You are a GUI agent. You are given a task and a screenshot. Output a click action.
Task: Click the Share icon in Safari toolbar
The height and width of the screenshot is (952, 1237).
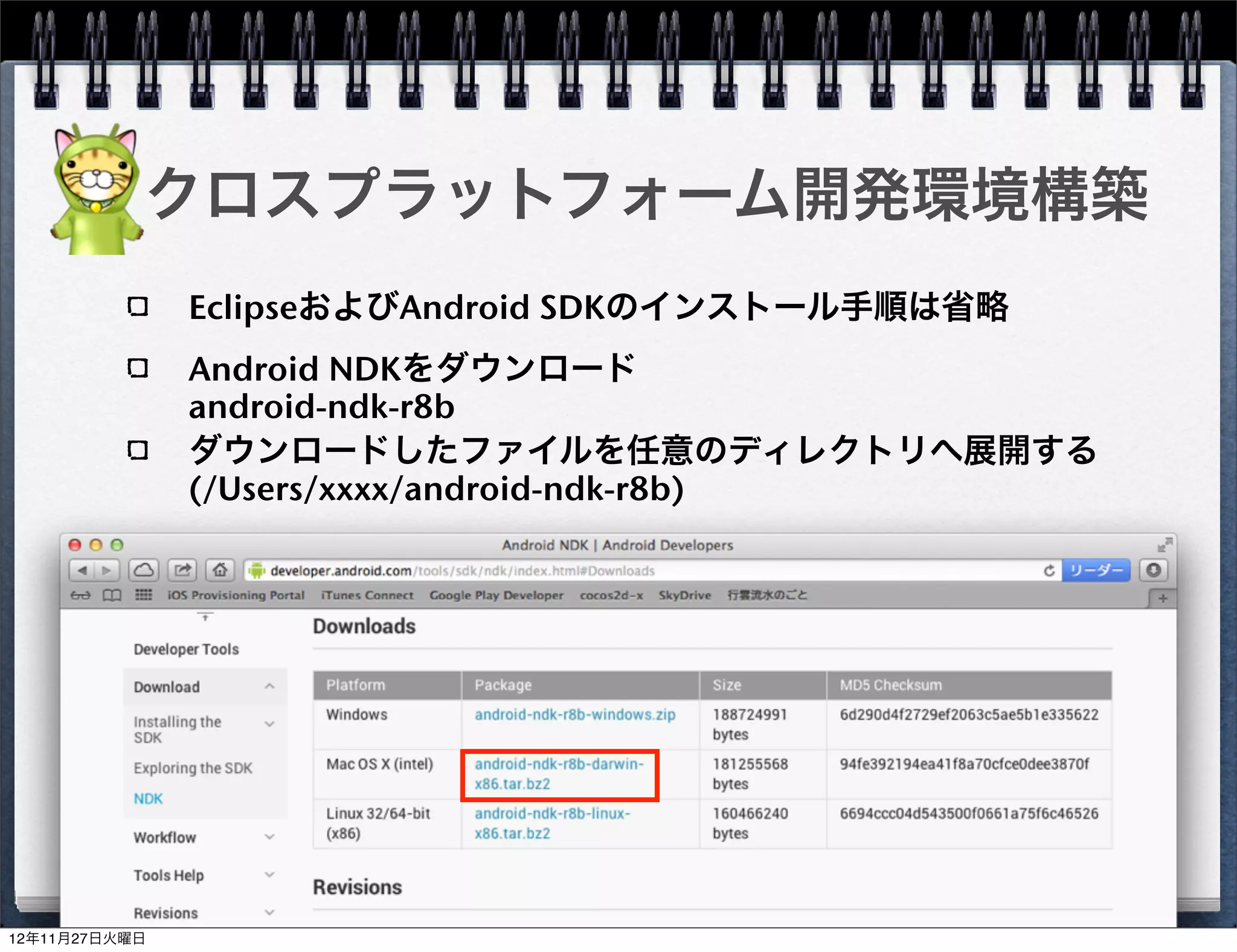[x=182, y=570]
